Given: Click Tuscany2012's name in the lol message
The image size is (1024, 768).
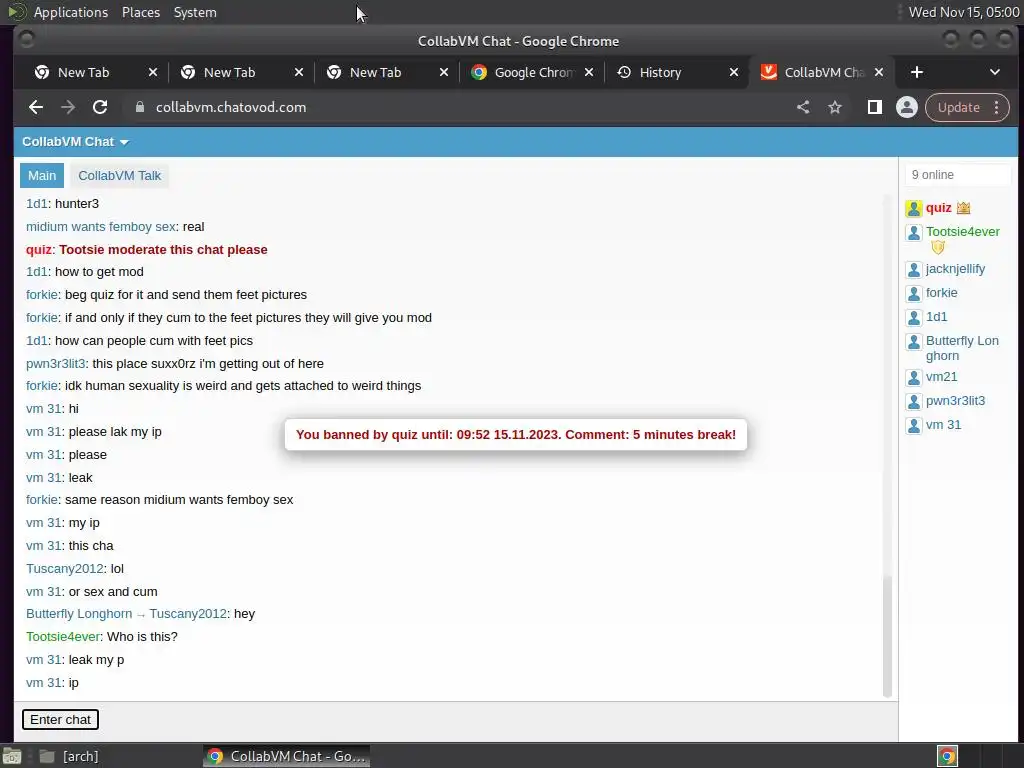Looking at the screenshot, I should coord(65,569).
